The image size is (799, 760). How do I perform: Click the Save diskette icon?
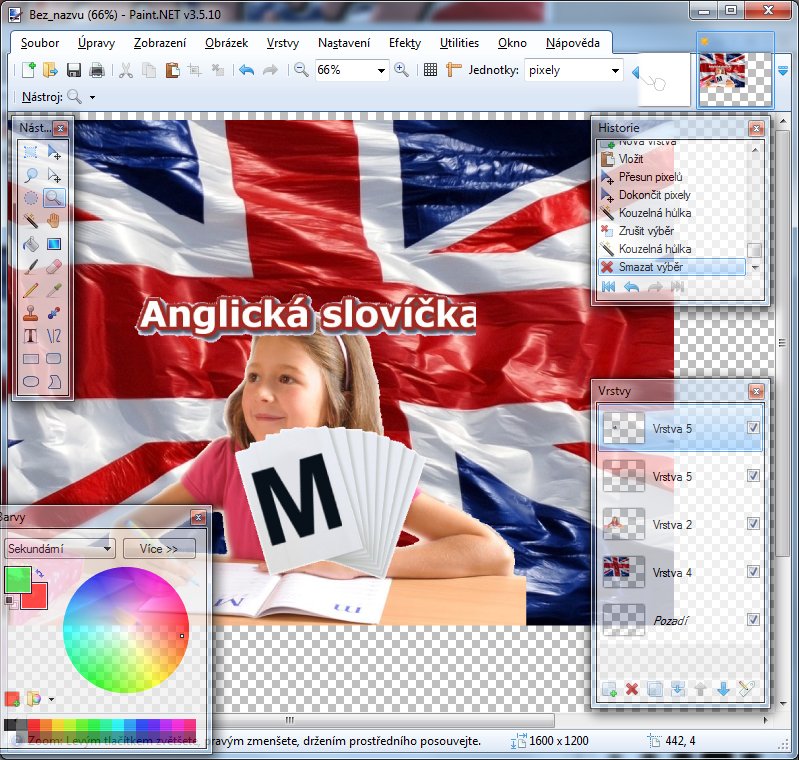74,70
